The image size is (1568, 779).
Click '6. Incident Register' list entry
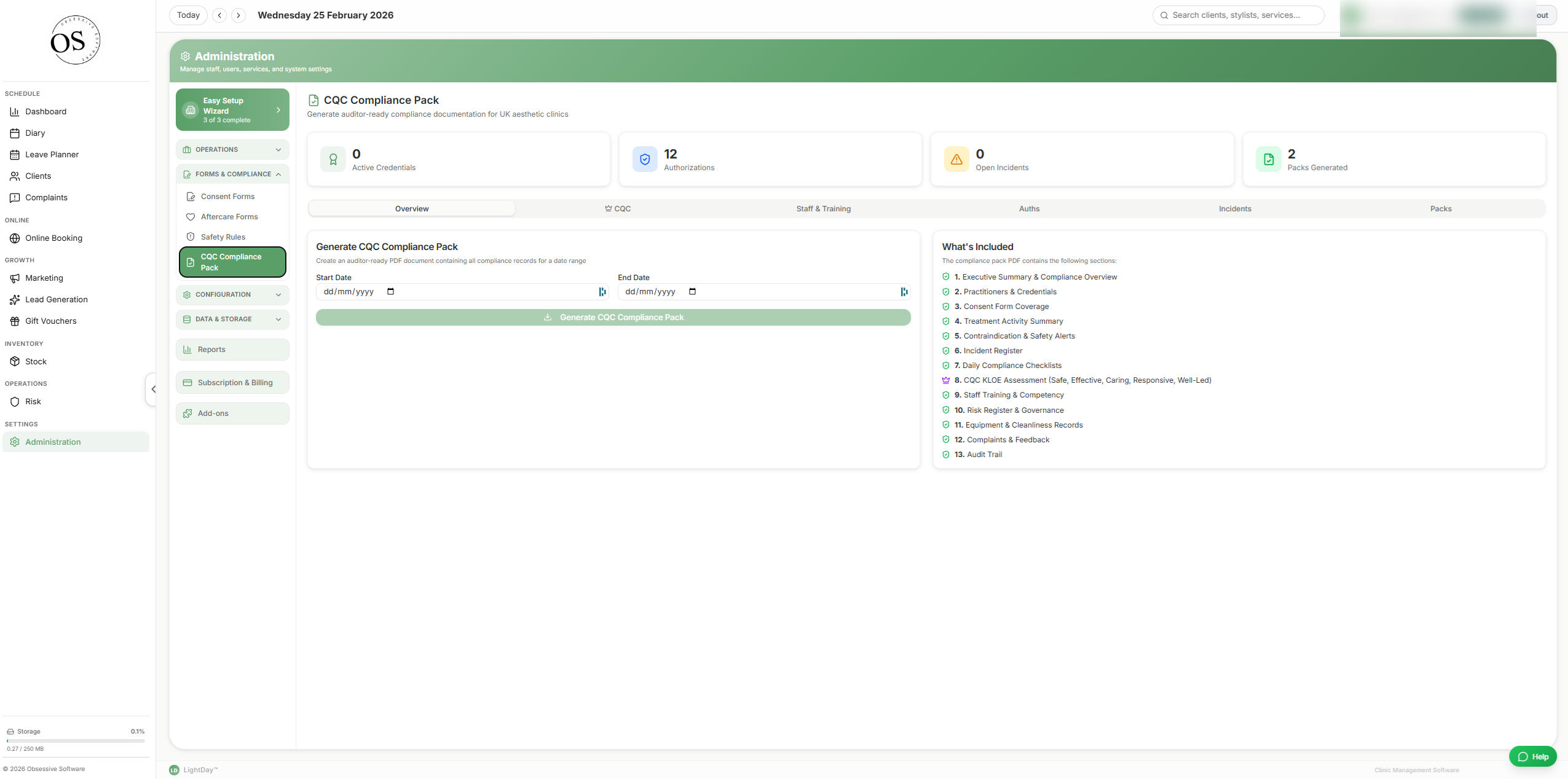[x=988, y=351]
